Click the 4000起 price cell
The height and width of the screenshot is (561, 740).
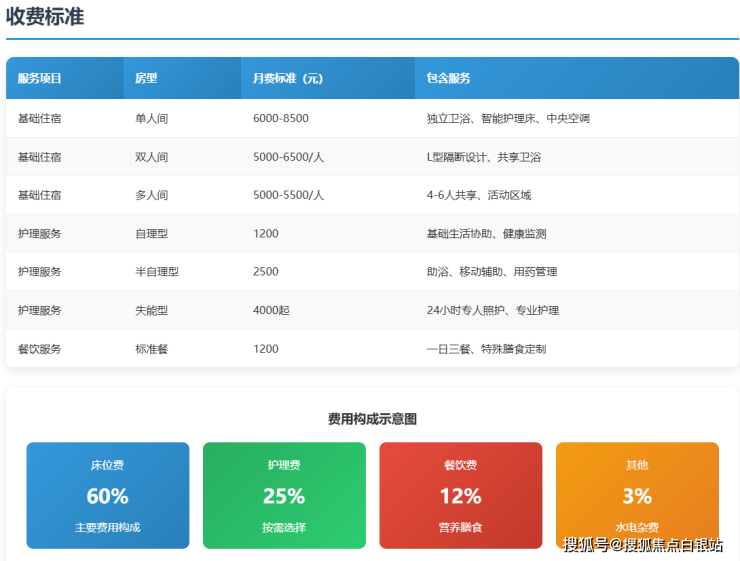(271, 311)
